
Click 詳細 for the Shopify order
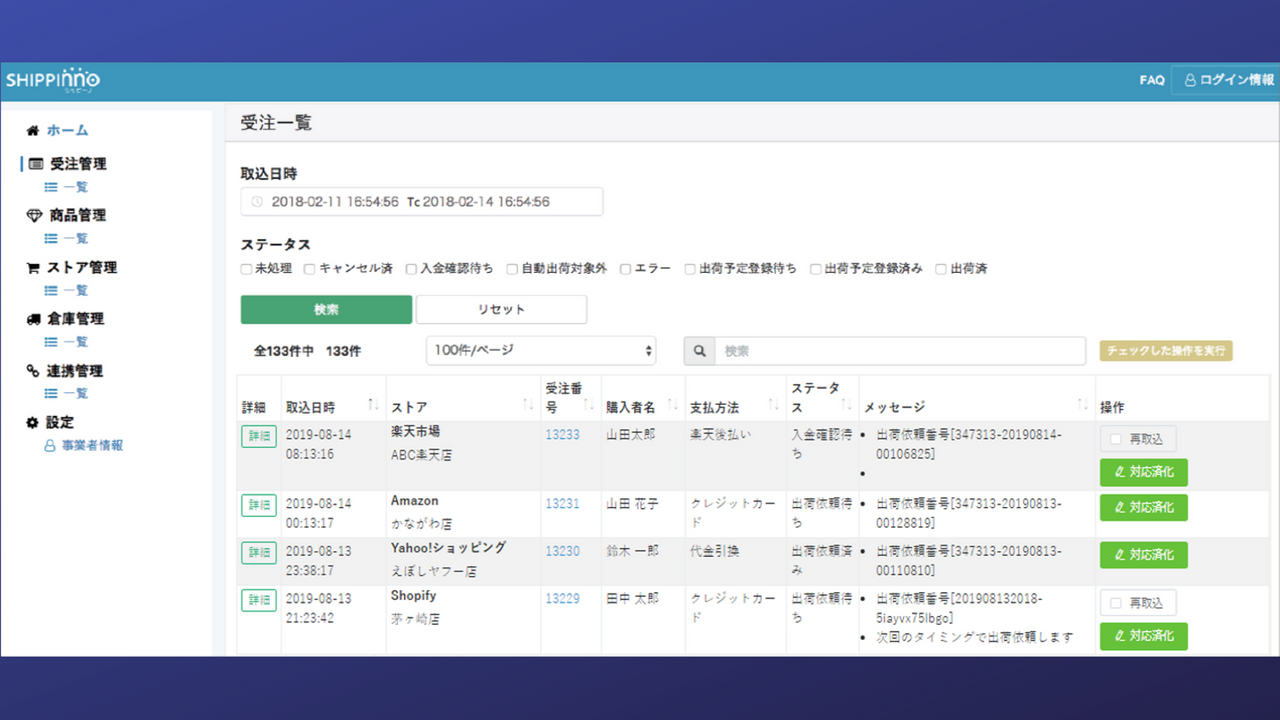pos(259,600)
